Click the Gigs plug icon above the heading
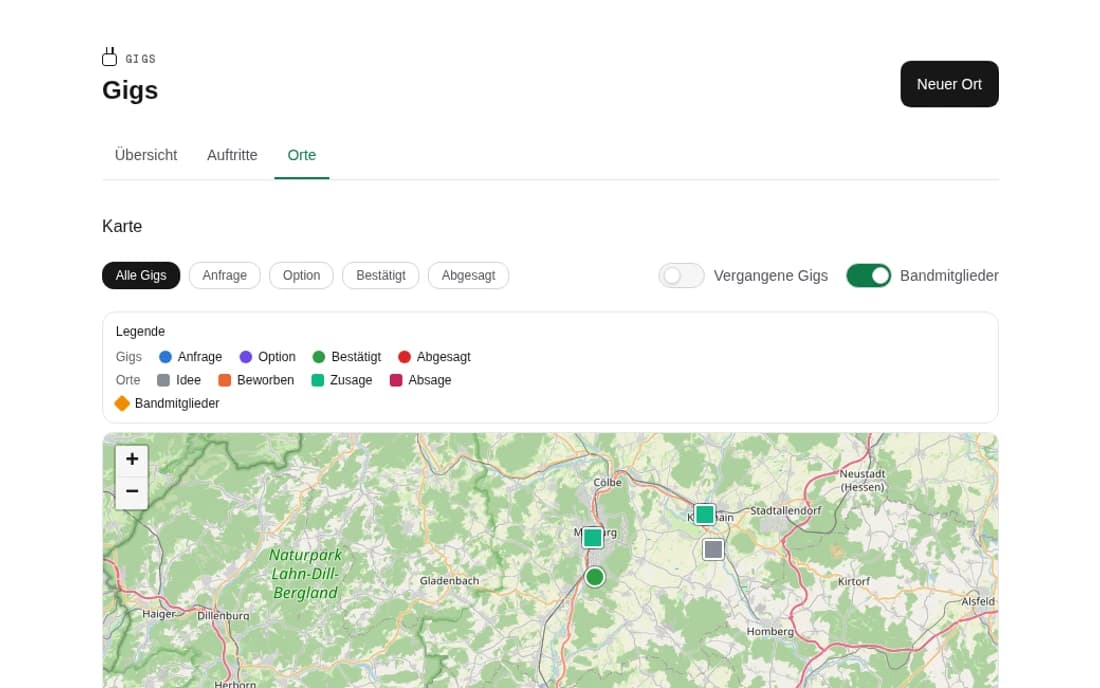 pos(109,57)
